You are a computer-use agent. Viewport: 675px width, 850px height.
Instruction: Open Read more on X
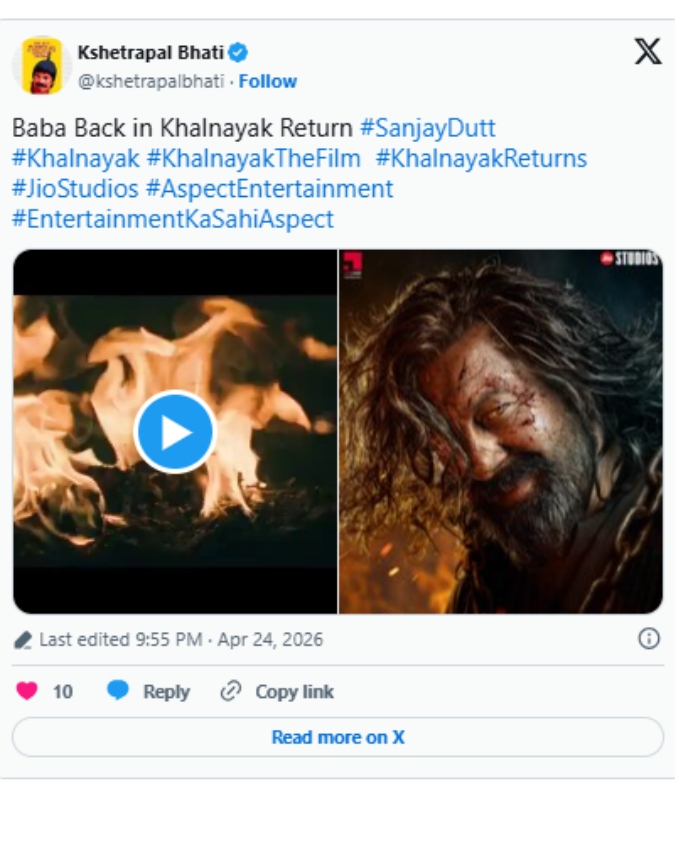click(338, 737)
